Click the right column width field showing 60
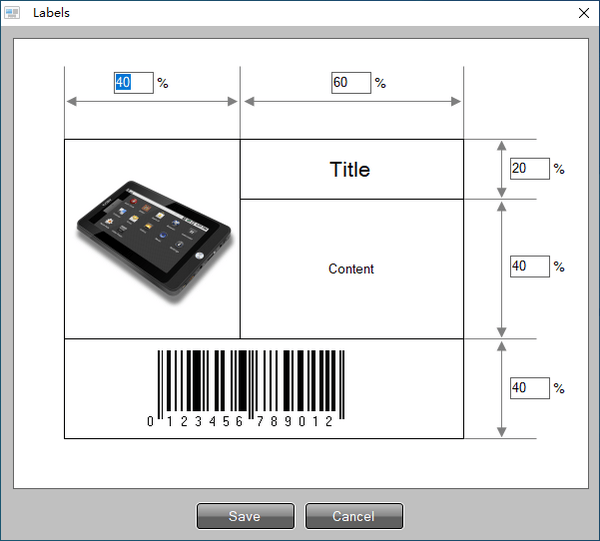600x541 pixels. 351,83
